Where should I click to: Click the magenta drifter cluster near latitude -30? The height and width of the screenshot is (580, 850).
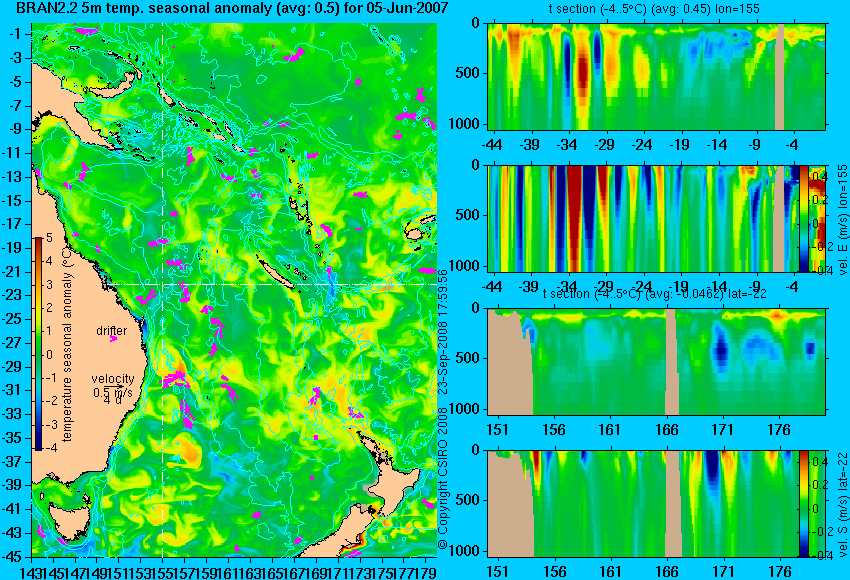click(176, 377)
